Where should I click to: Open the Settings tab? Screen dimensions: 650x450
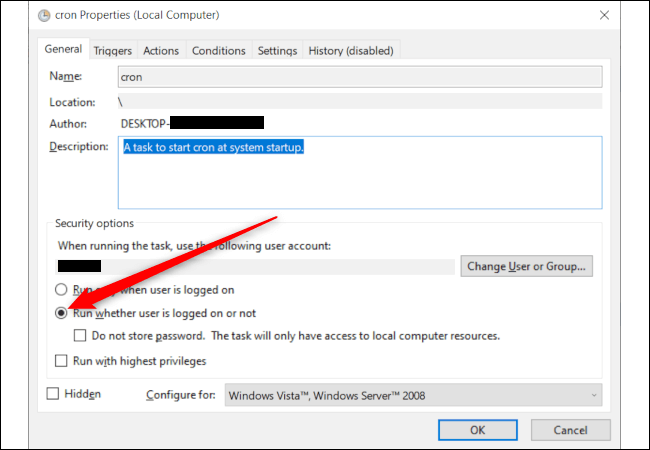[277, 51]
